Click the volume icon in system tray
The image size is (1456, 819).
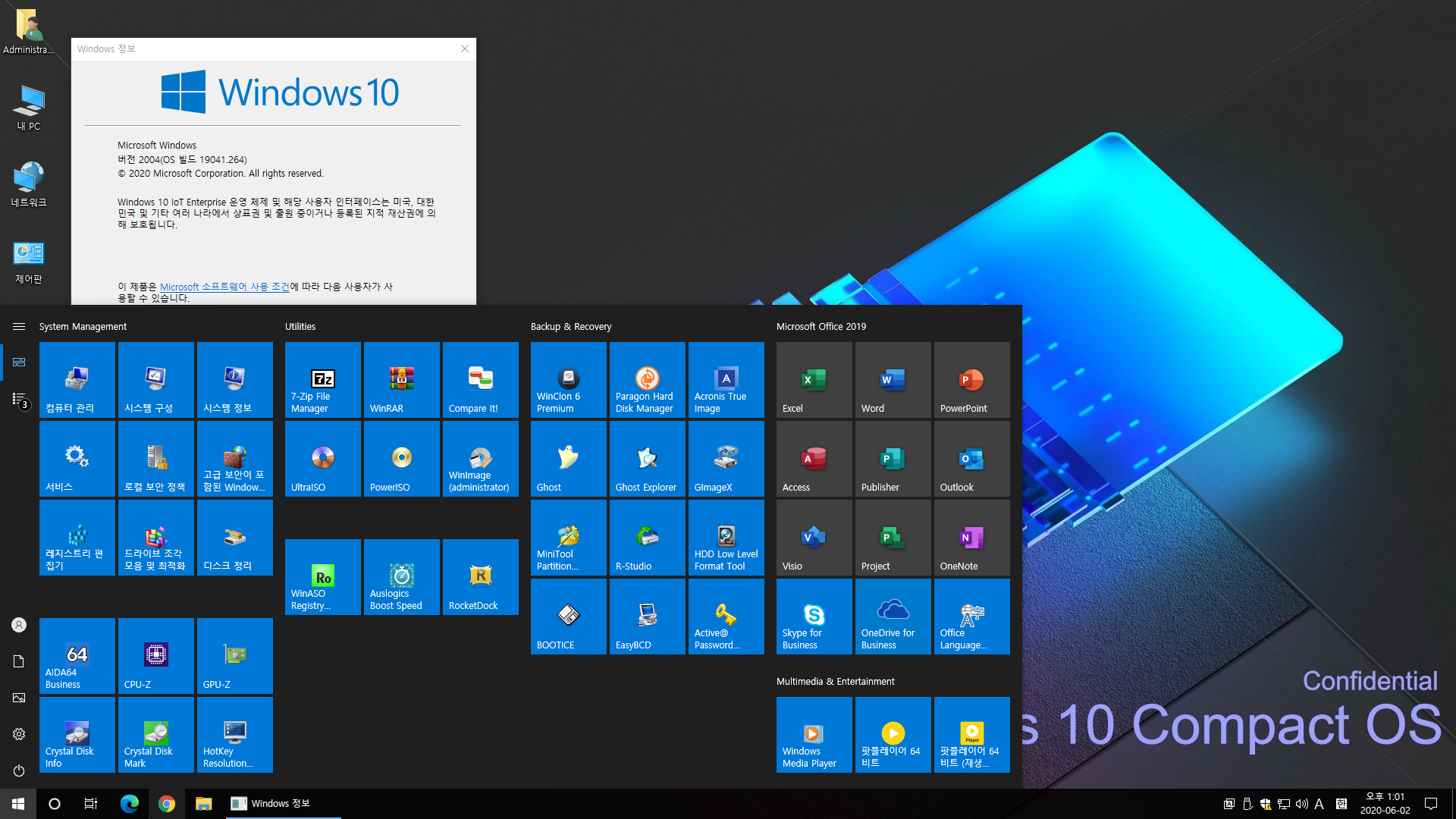point(1302,804)
